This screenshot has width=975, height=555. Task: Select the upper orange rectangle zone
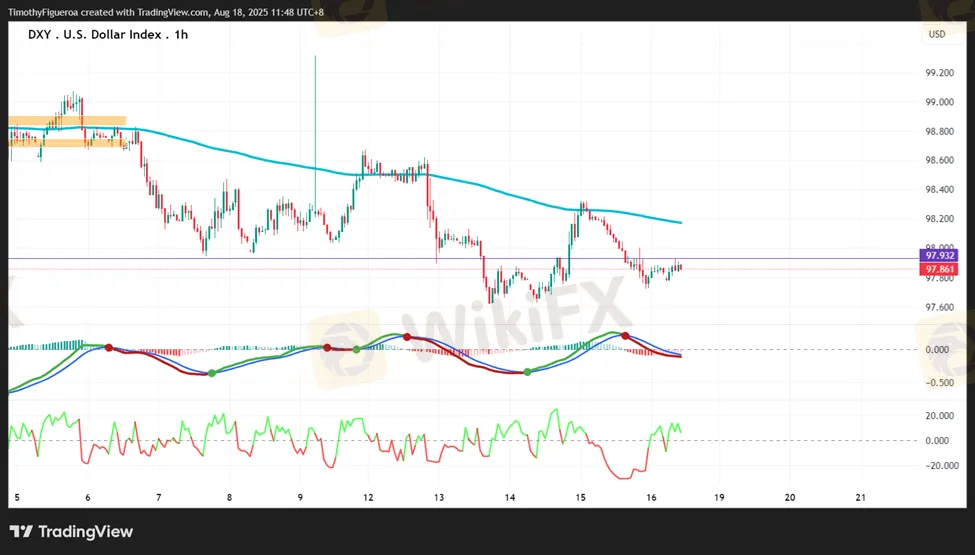tap(67, 121)
